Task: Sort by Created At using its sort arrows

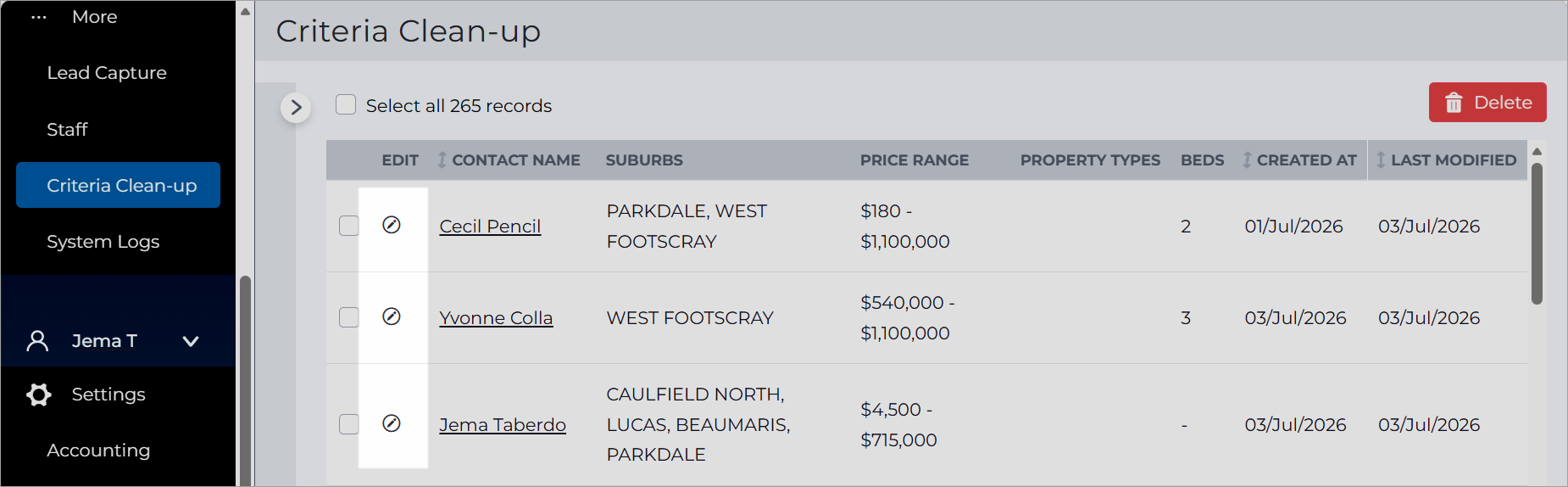Action: pos(1247,160)
